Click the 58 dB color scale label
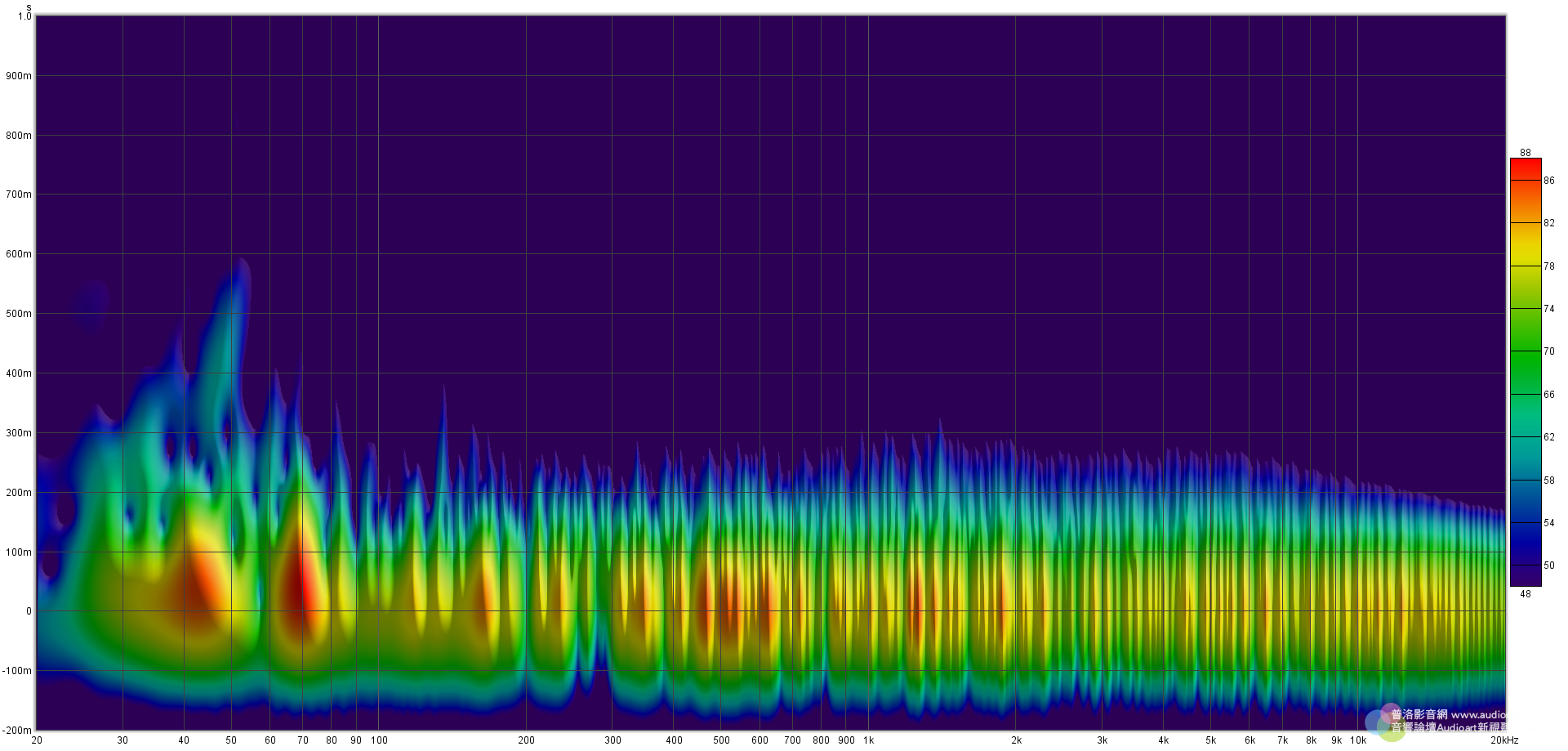Viewport: 1568px width, 751px height. click(x=1549, y=481)
